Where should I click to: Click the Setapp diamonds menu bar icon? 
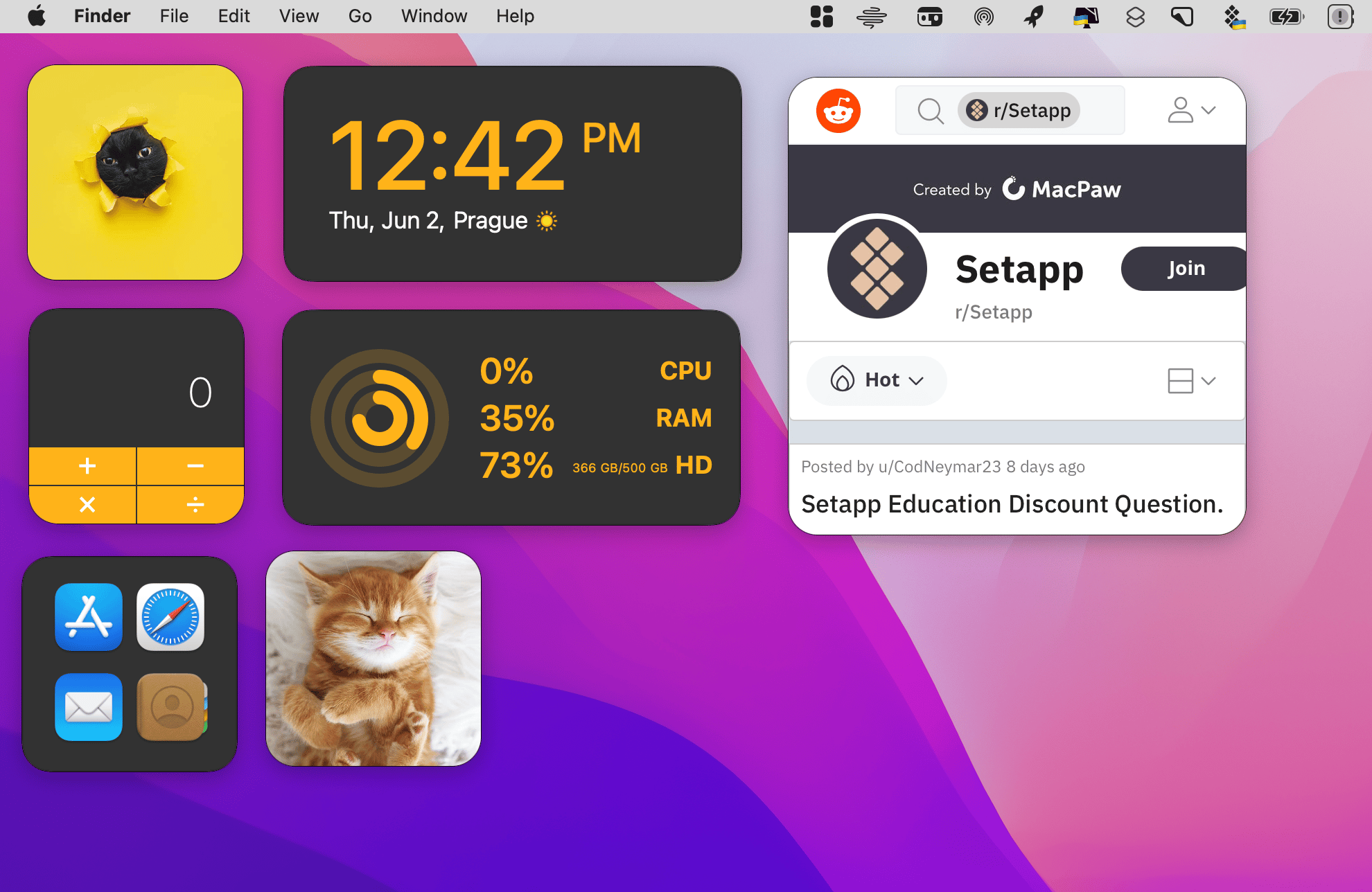click(x=1234, y=17)
